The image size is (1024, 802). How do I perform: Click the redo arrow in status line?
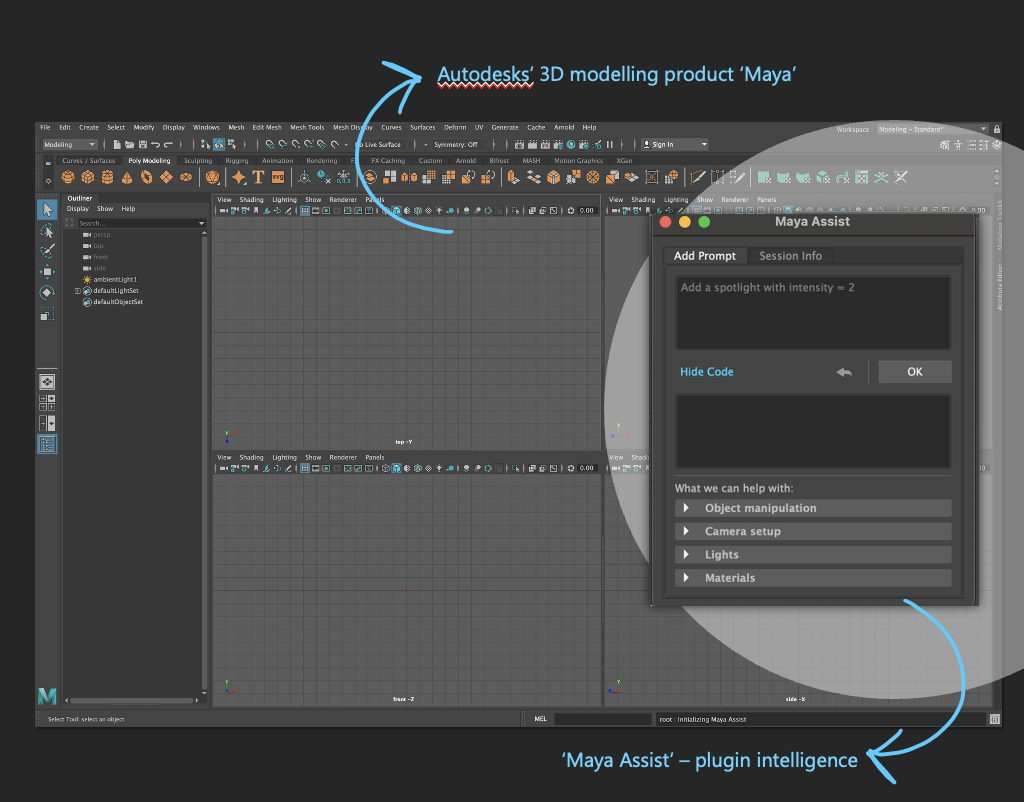[x=168, y=144]
